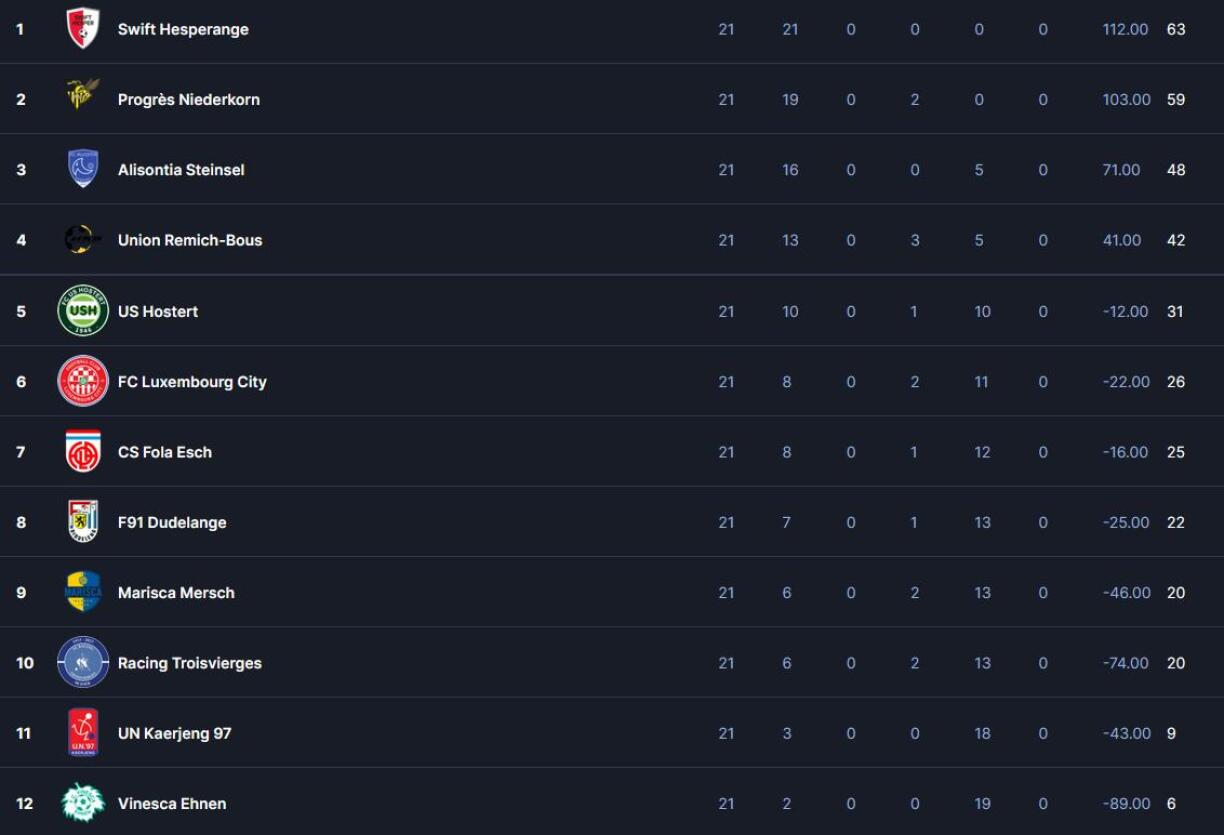Open the Swift Hesperange team name link
The image size is (1224, 835).
(x=183, y=30)
